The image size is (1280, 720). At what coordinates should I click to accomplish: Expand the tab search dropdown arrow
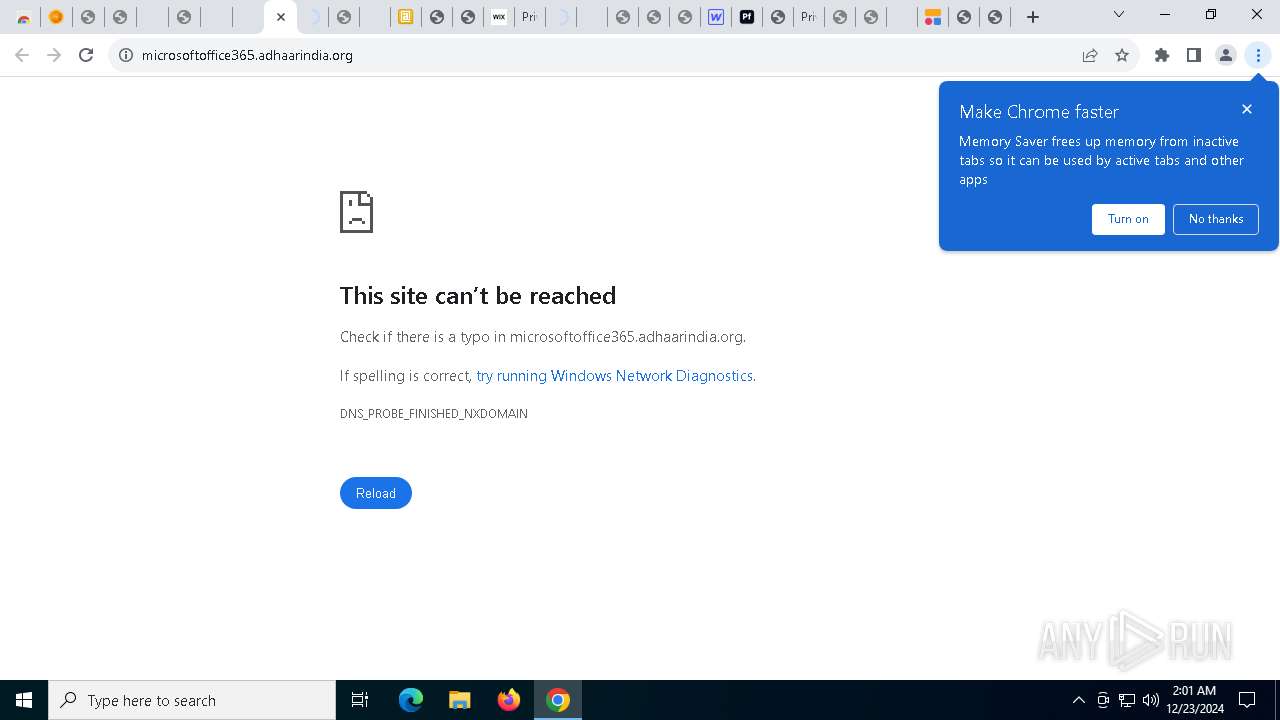point(1119,15)
